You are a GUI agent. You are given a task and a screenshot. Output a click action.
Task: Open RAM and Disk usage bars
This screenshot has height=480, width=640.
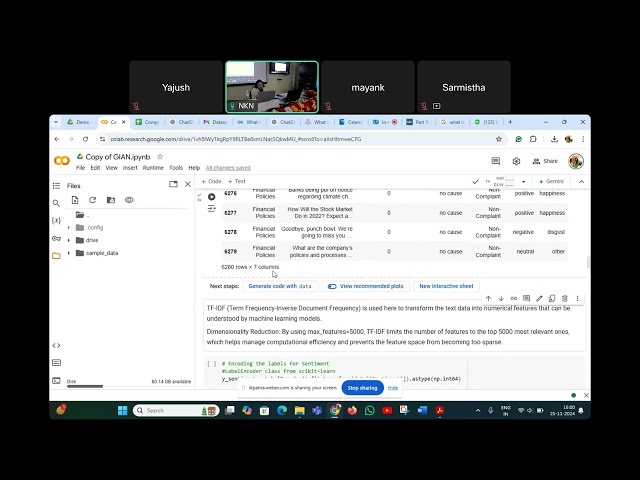pyautogui.click(x=504, y=182)
